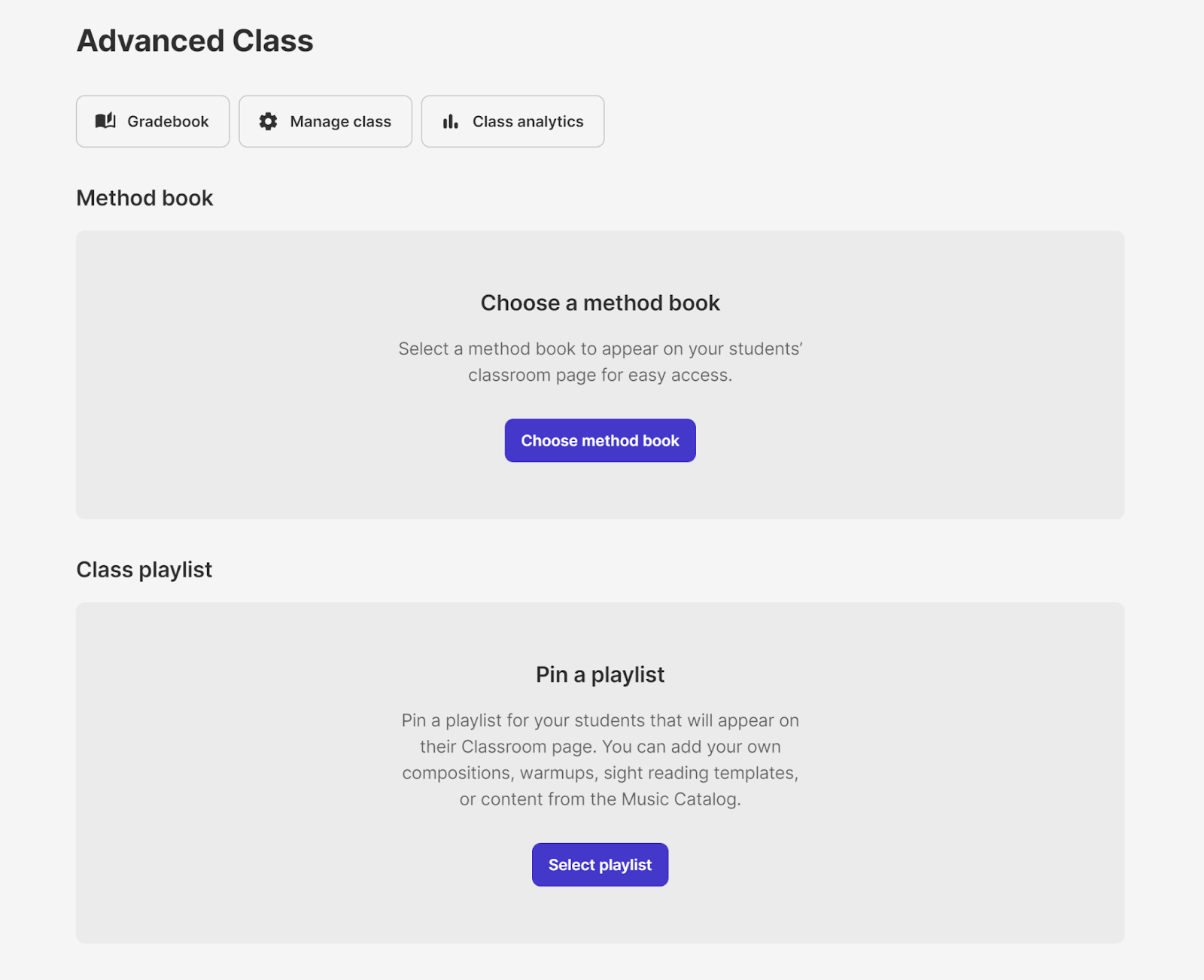Click the 'Select a method book to appear' description

[600, 362]
